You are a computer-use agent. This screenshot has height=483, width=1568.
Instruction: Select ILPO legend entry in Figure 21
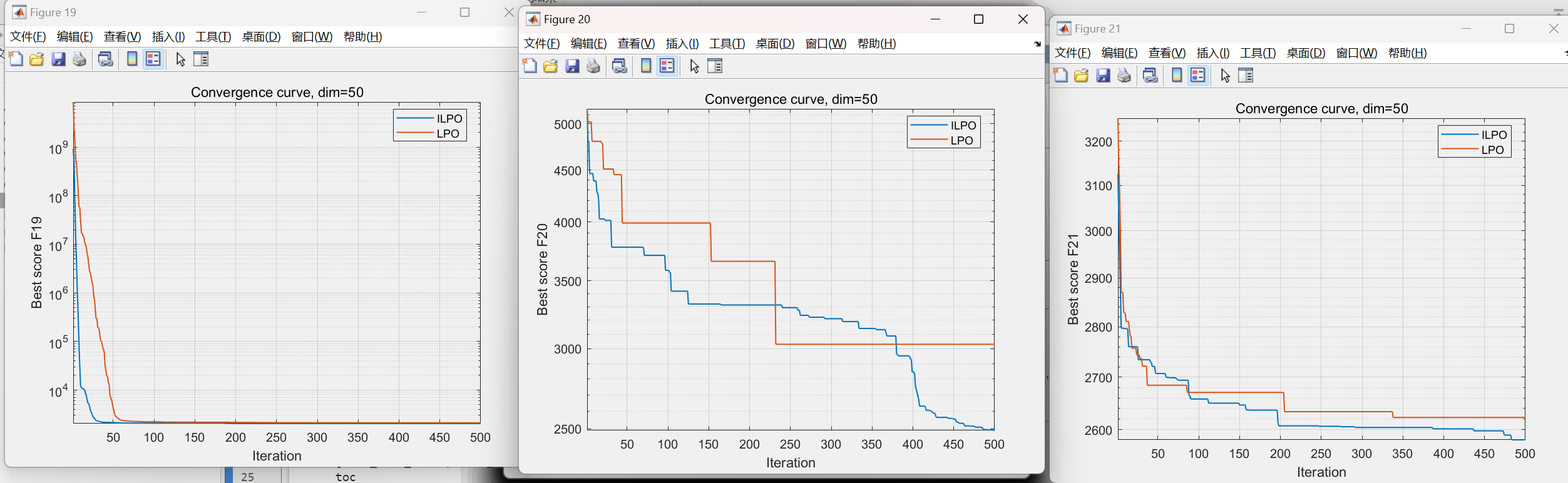tap(1474, 135)
